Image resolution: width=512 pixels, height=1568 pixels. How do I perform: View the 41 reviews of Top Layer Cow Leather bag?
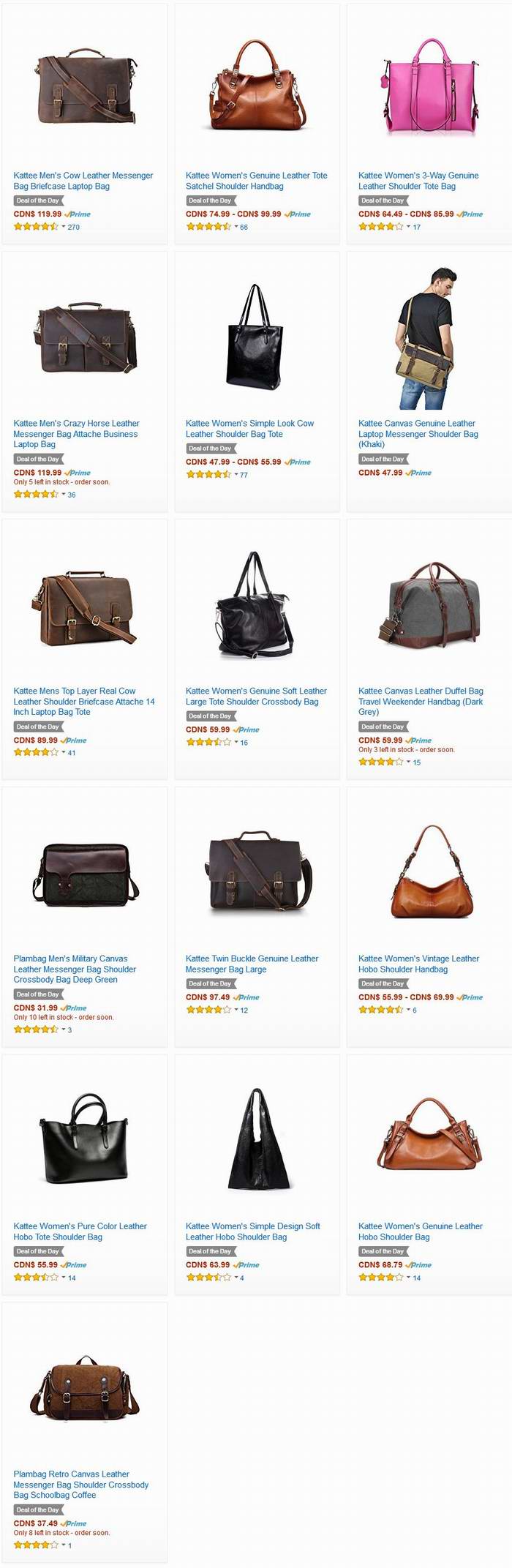(x=72, y=752)
